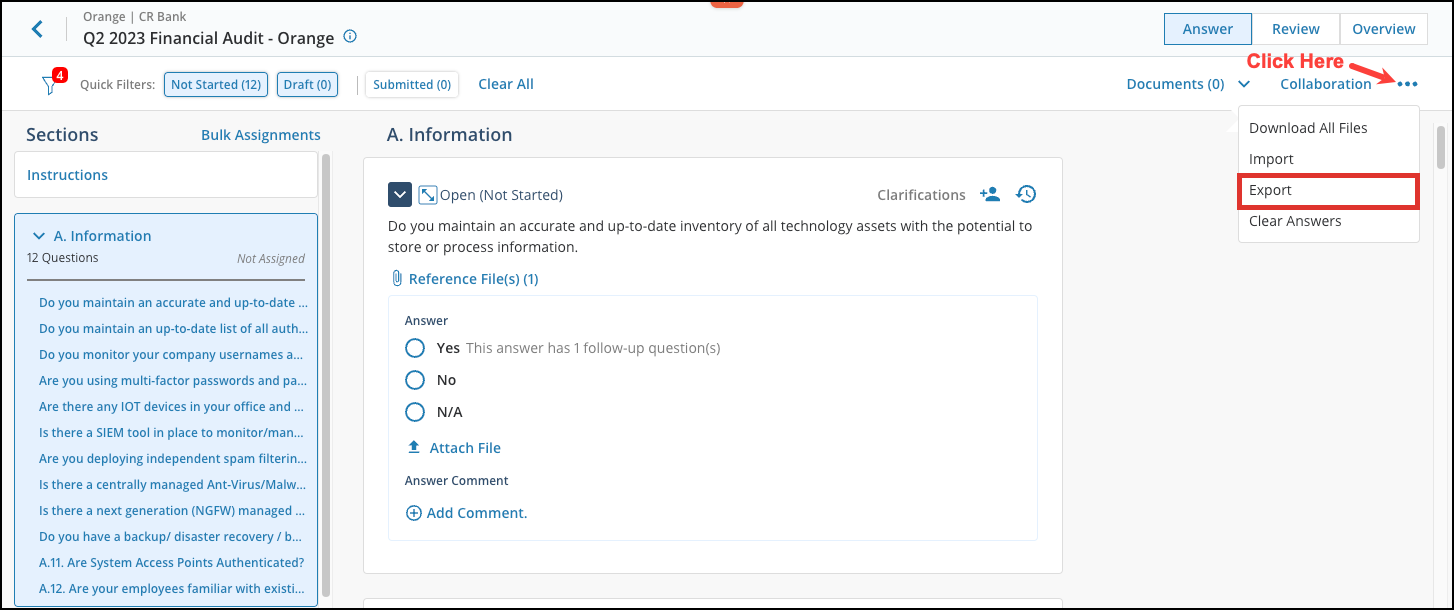Switch to the Overview tab

[x=1384, y=29]
